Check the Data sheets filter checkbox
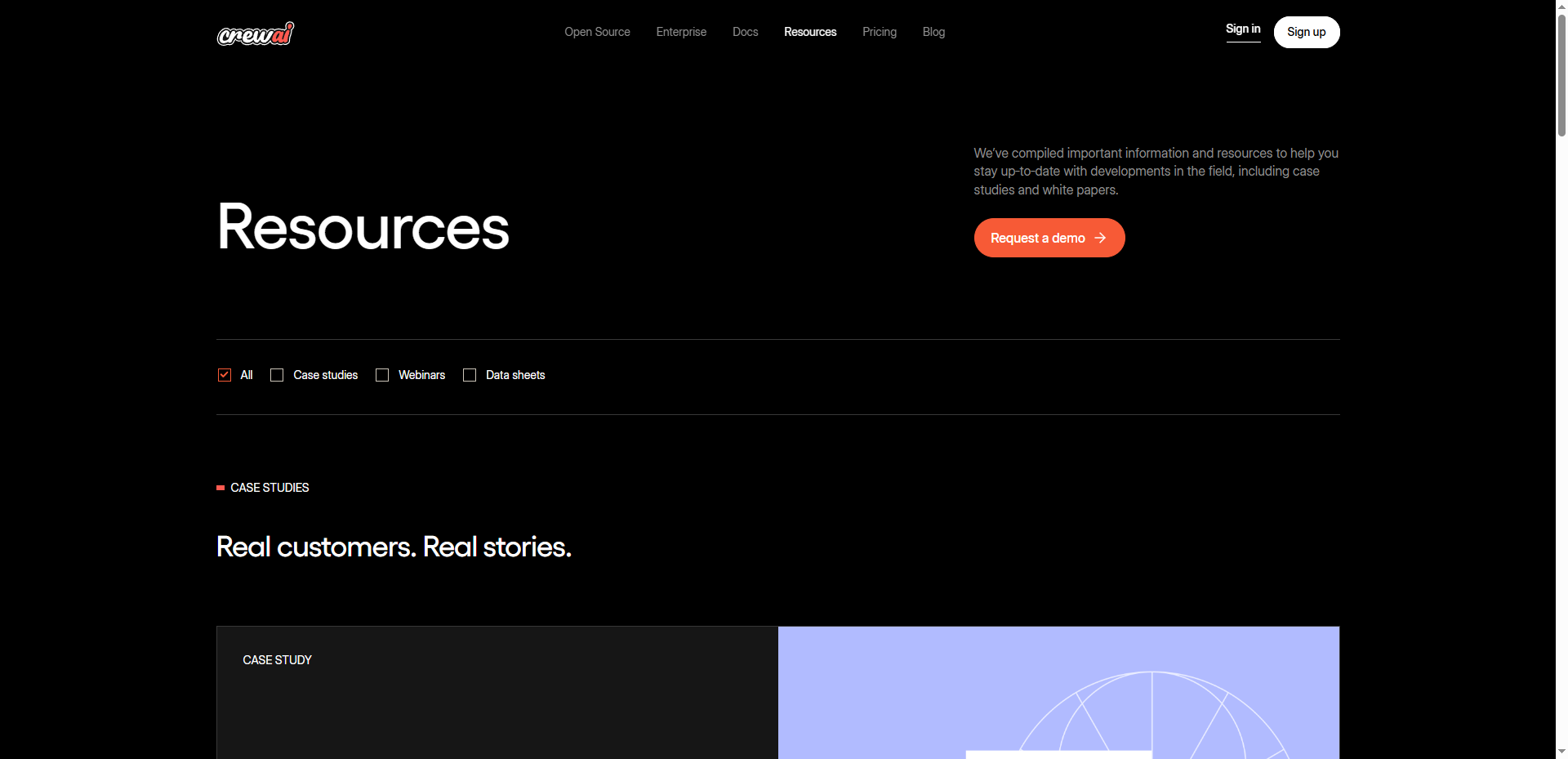 click(470, 375)
